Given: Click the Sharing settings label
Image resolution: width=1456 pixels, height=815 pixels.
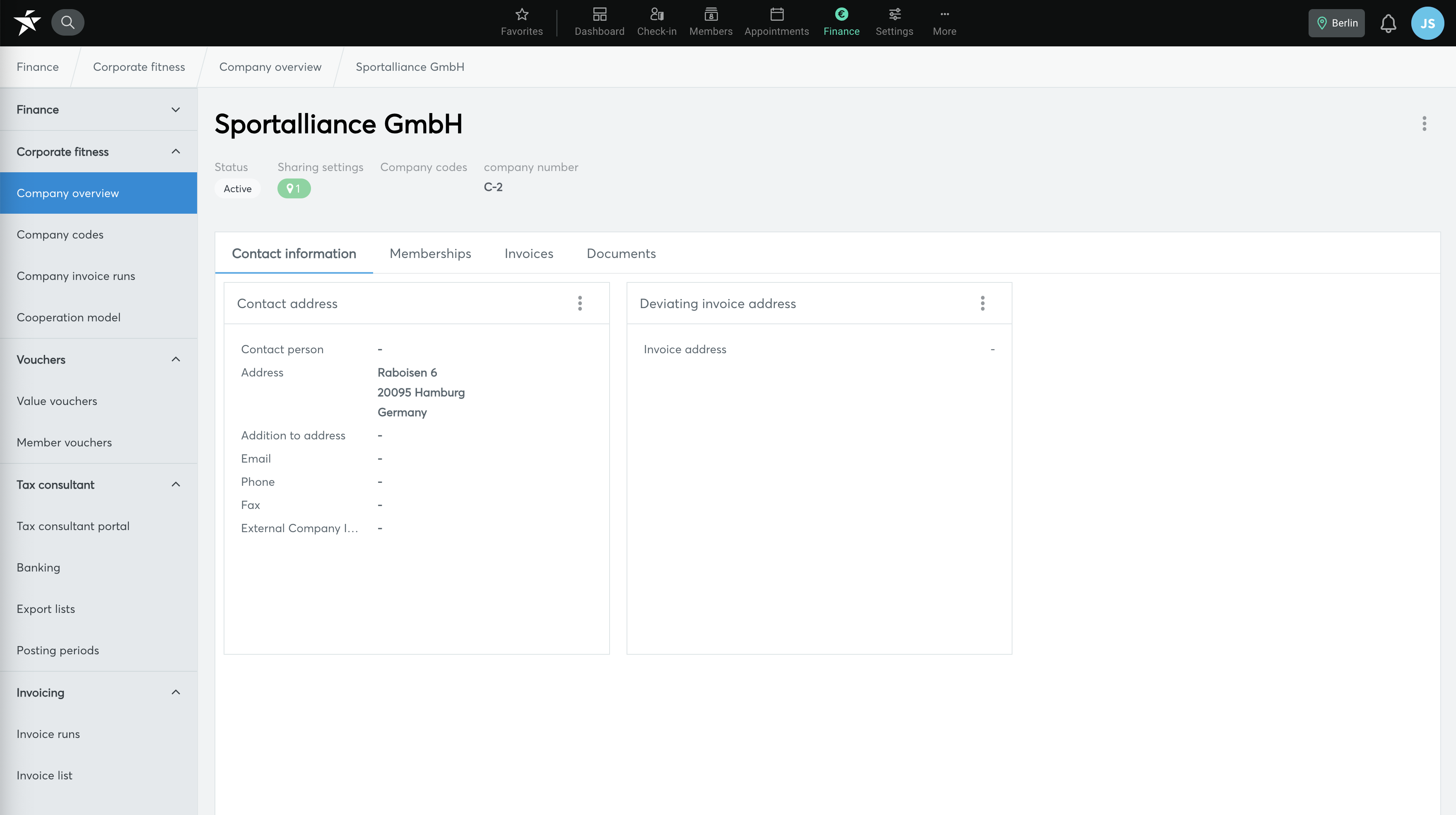Looking at the screenshot, I should pos(320,167).
